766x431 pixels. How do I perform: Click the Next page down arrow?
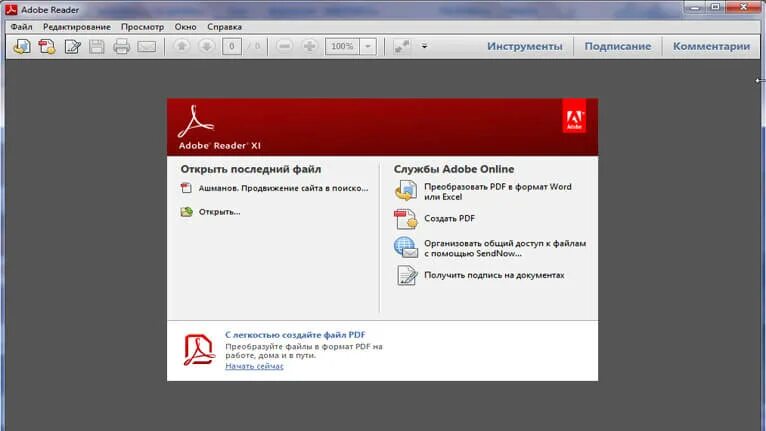click(207, 46)
